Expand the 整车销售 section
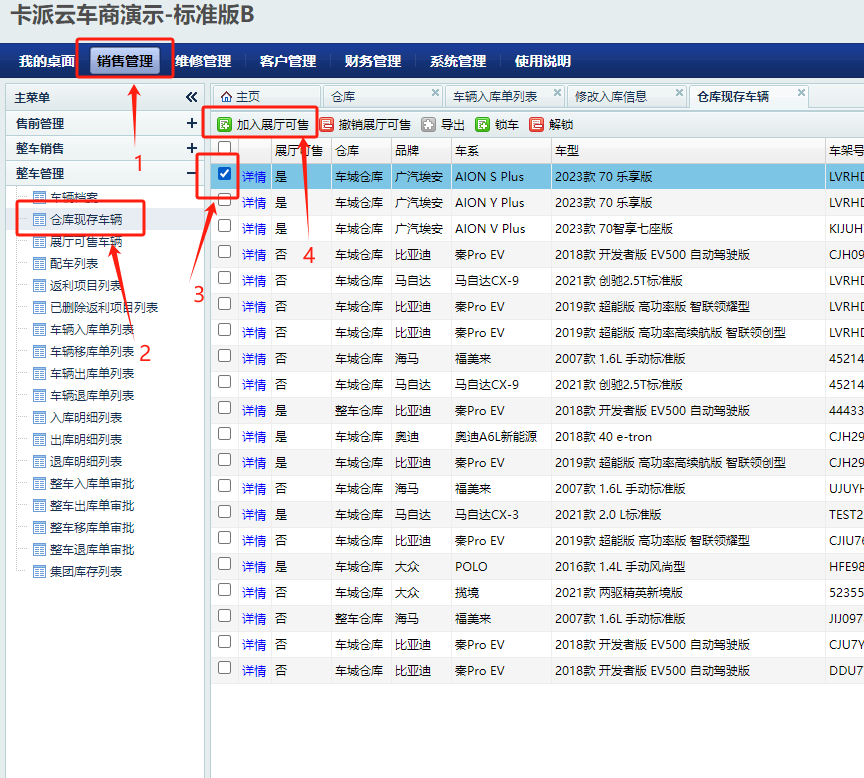The image size is (864, 778). point(192,148)
